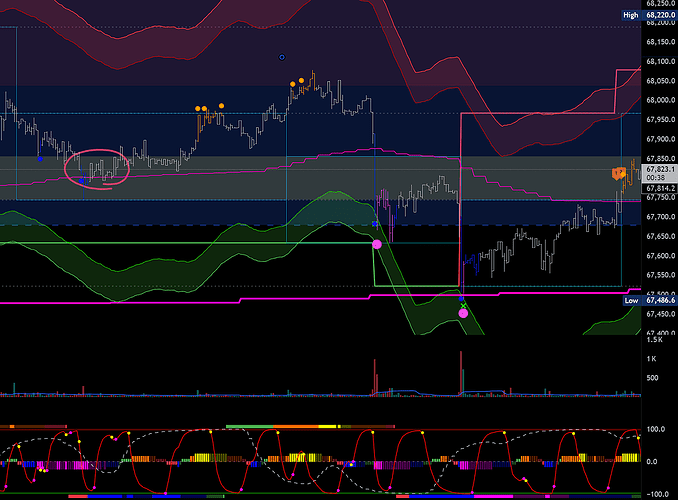Screen dimensions: 678x500
Task: Select the 67,814.2 price label
Action: (659, 188)
